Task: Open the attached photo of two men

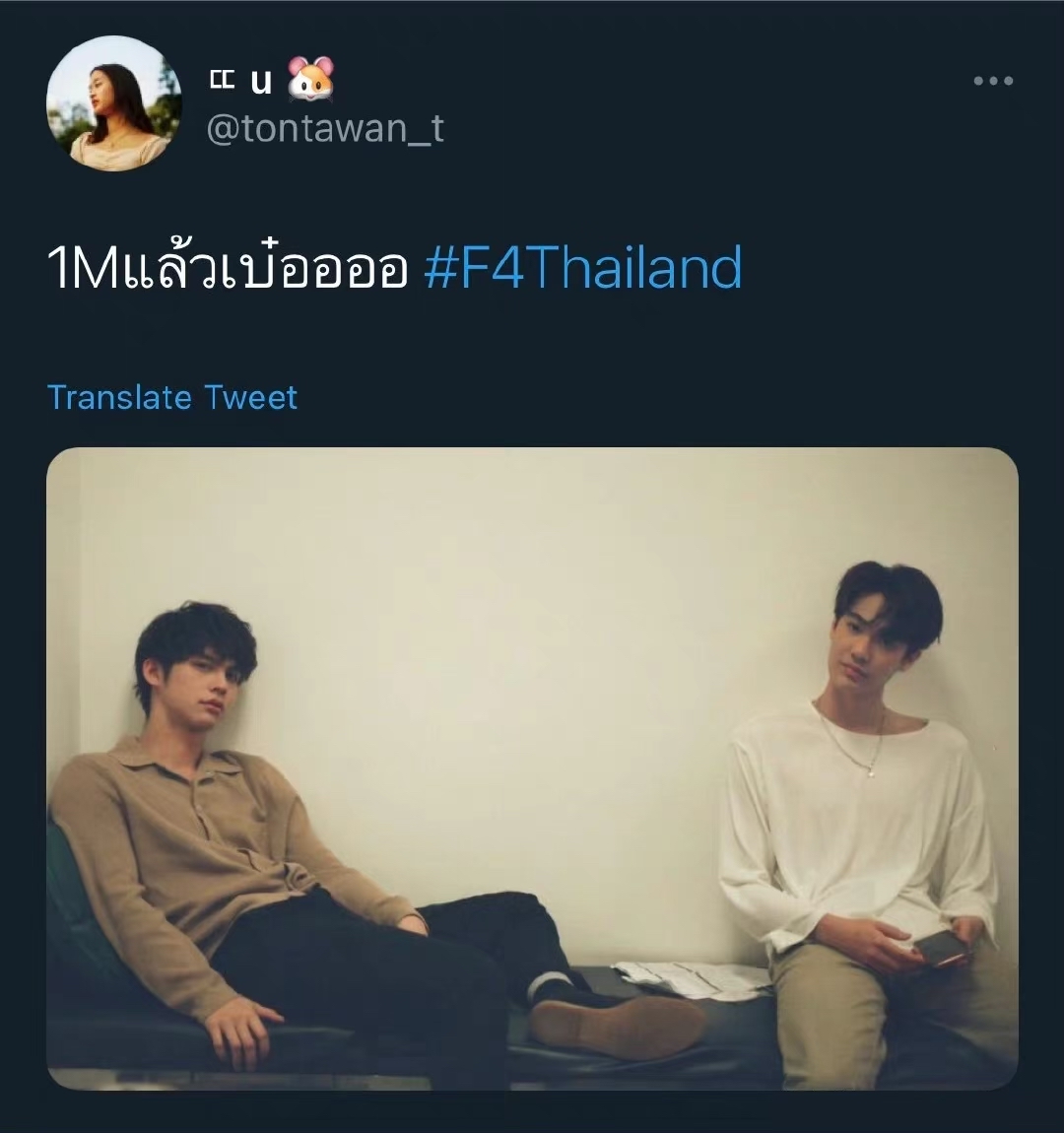Action: point(532,768)
